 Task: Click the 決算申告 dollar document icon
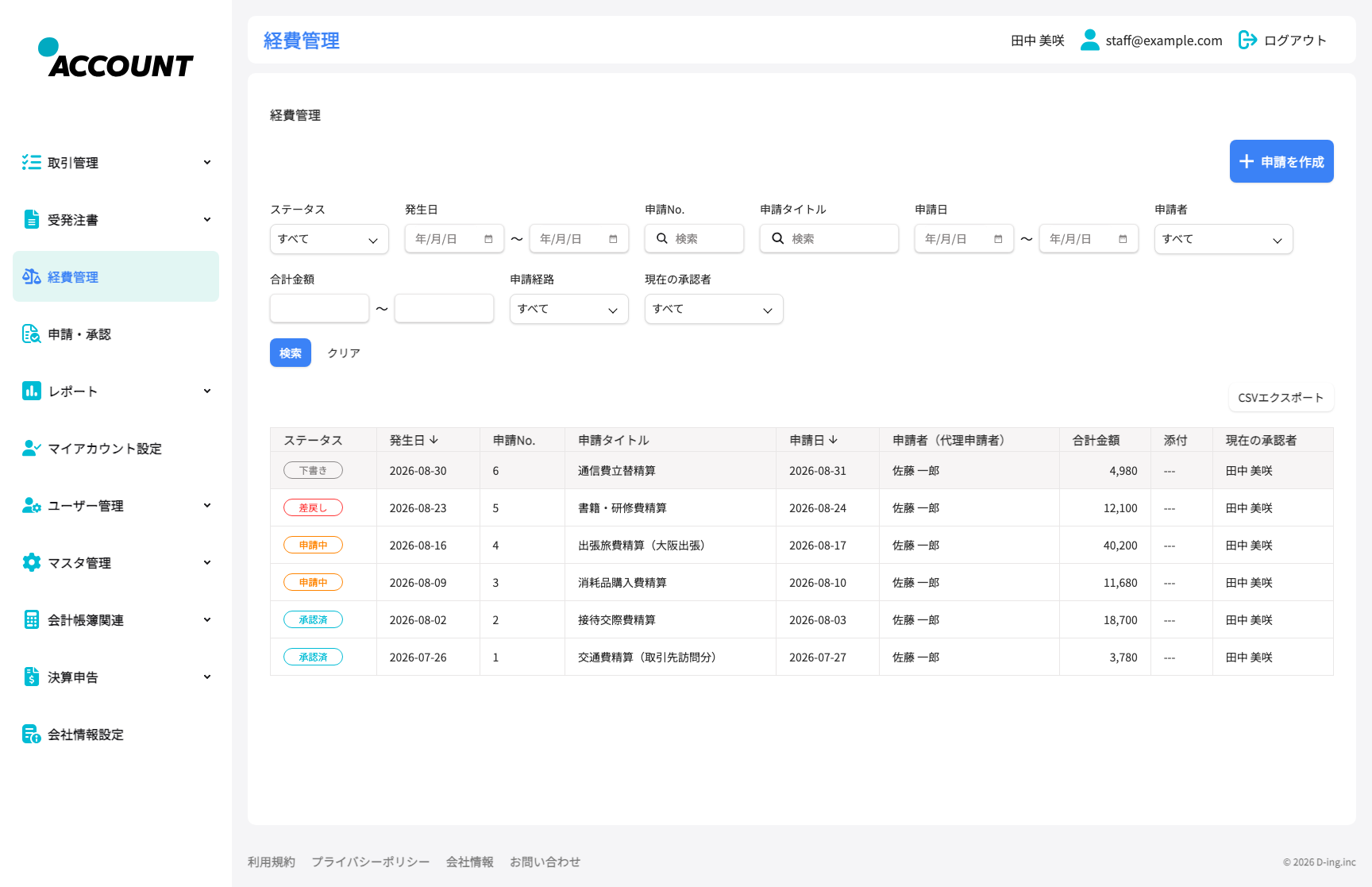coord(32,677)
